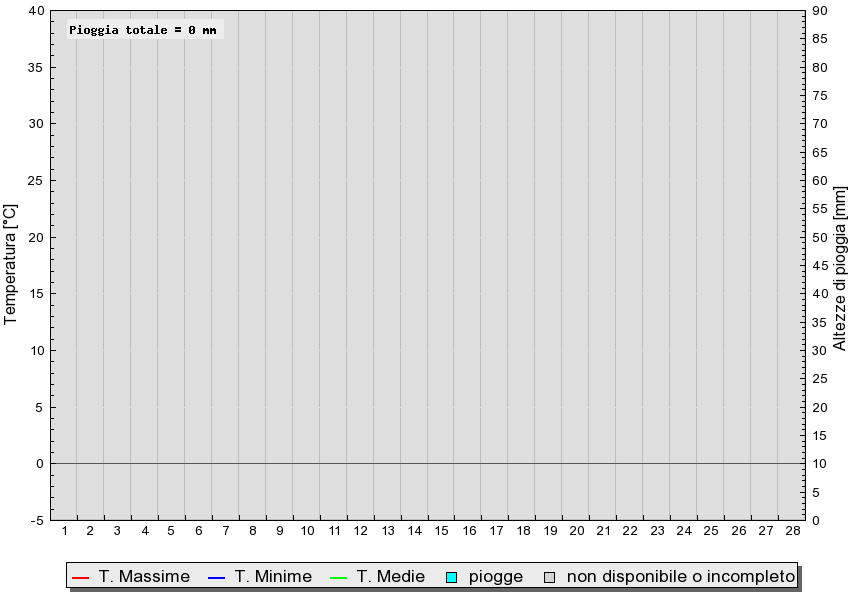Click the Pioggia totale = 0 mm box
Image resolution: width=865 pixels, height=600 pixels.
point(143,30)
